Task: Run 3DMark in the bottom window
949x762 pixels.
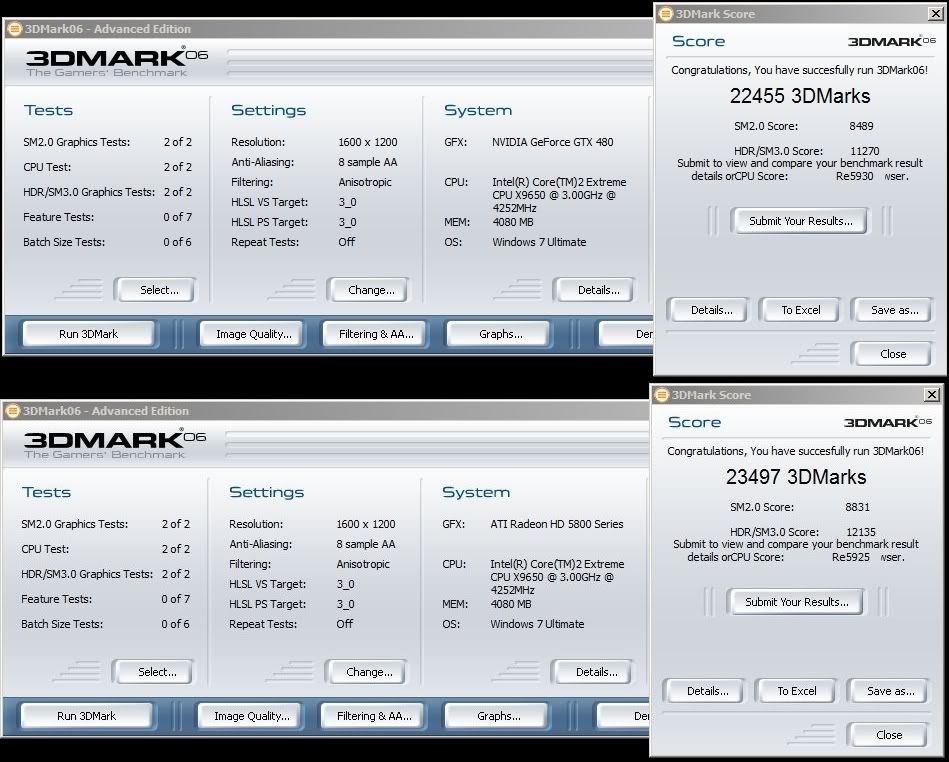Action: (x=87, y=715)
